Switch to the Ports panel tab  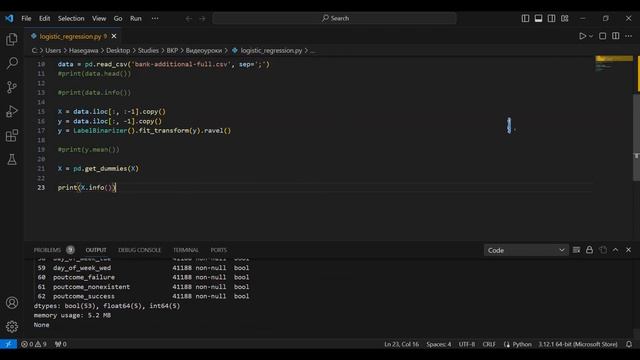219,250
